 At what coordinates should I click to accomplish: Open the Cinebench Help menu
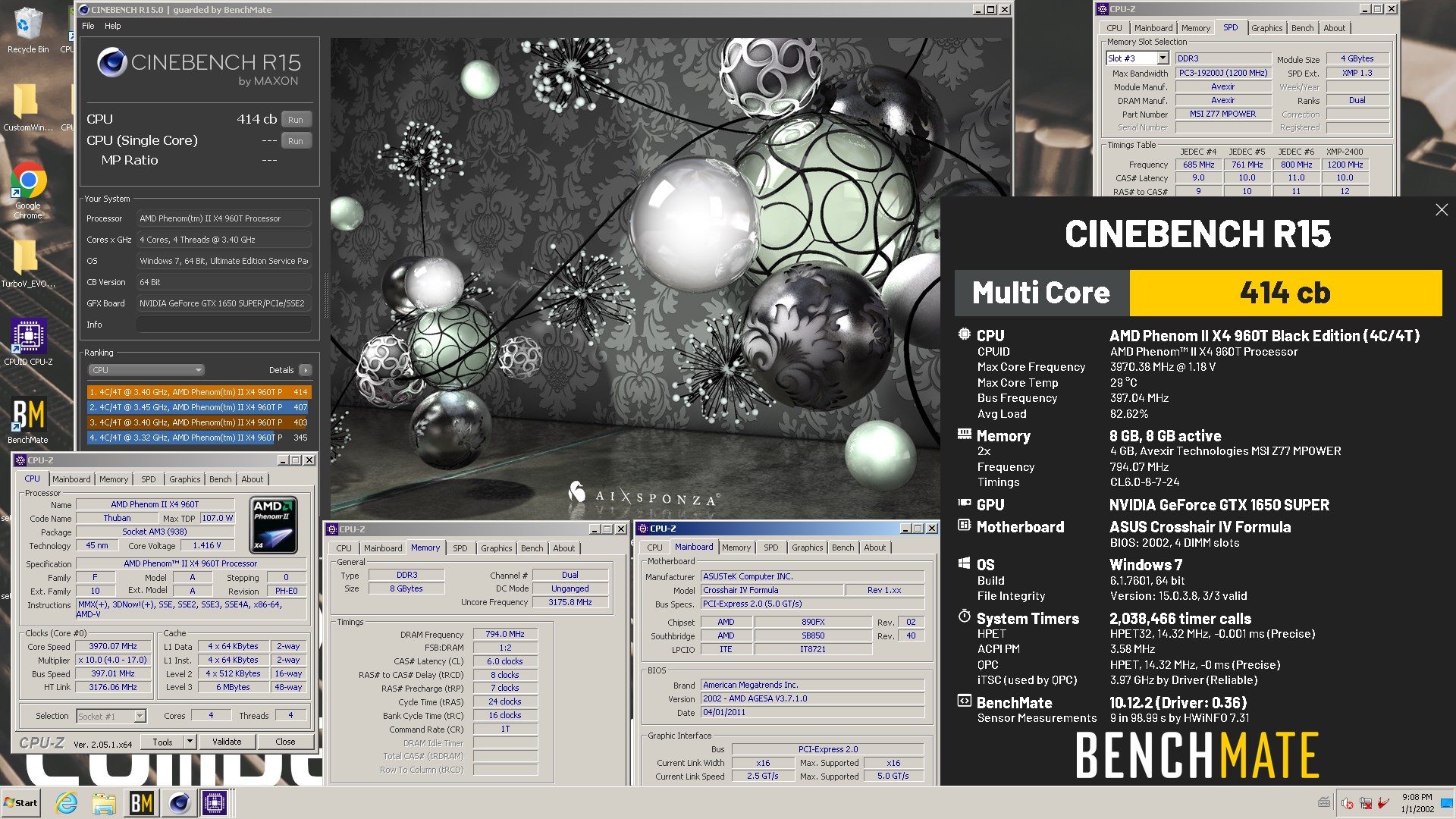pyautogui.click(x=112, y=26)
